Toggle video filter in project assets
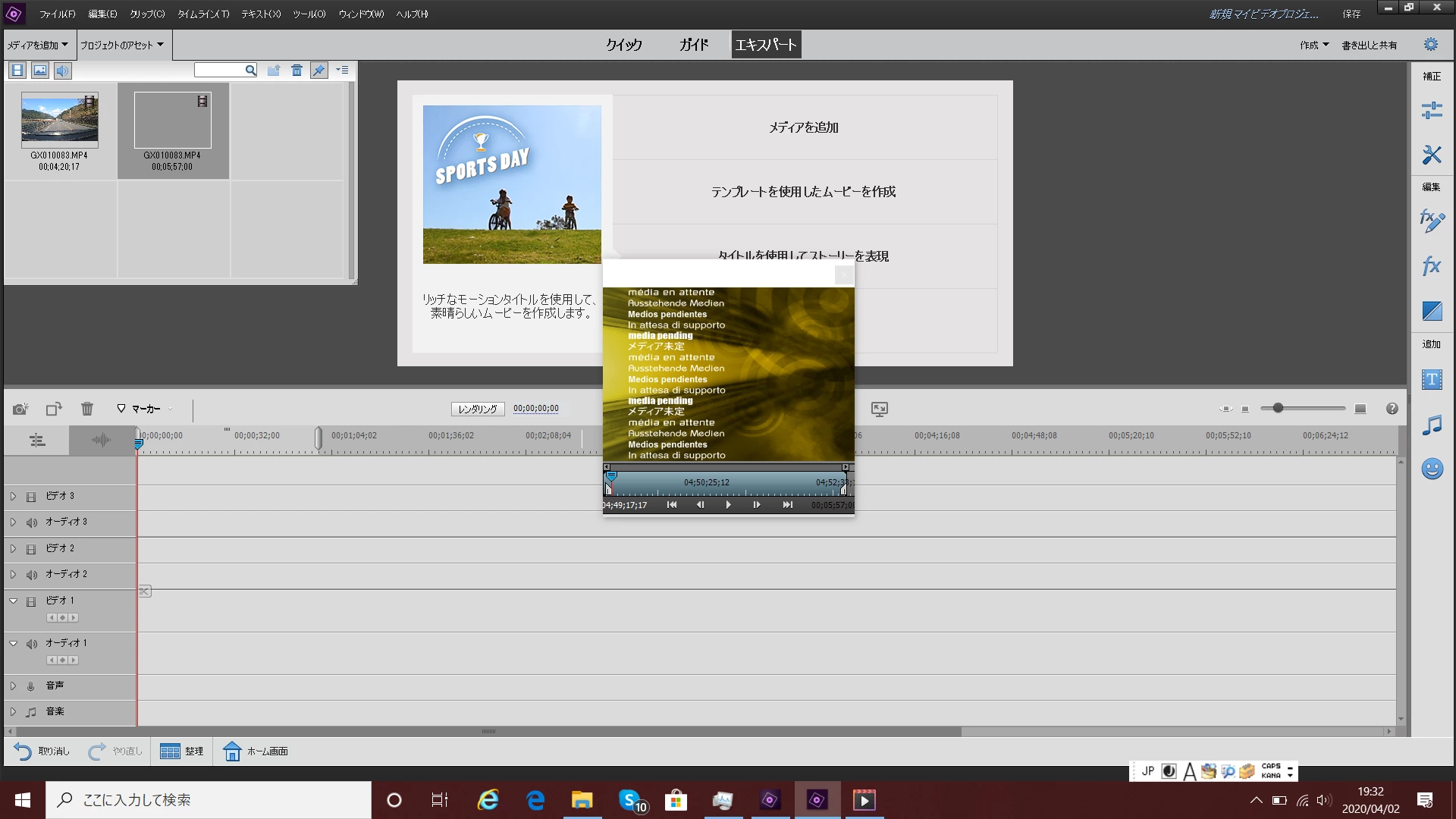This screenshot has width=1456, height=819. pos(17,71)
